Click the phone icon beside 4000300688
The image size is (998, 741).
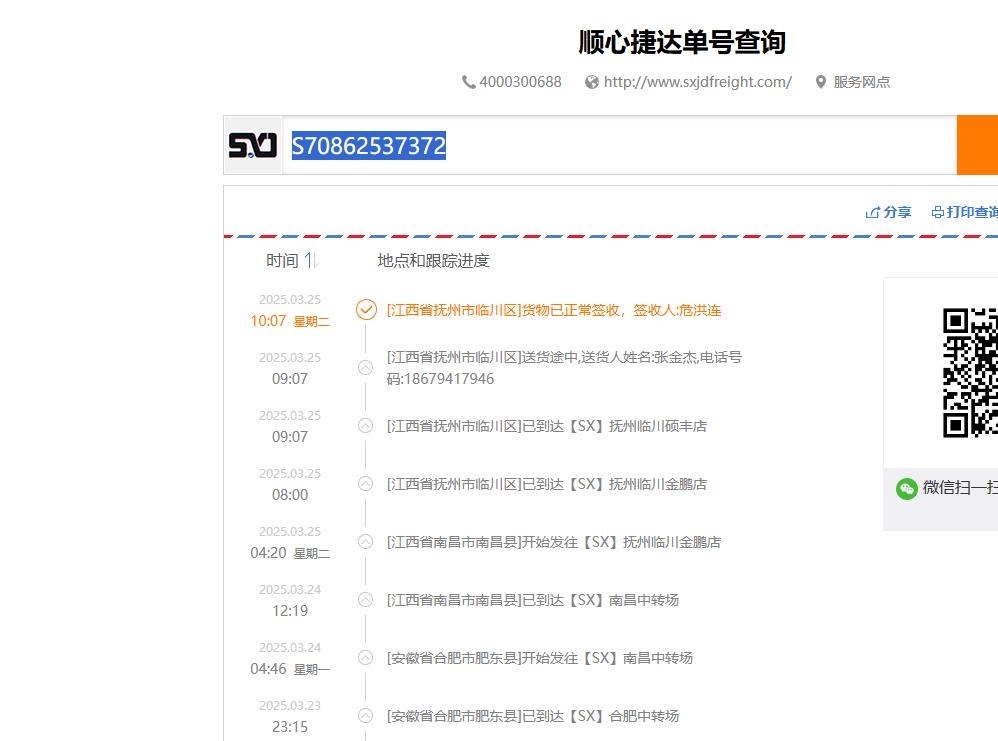[x=468, y=82]
